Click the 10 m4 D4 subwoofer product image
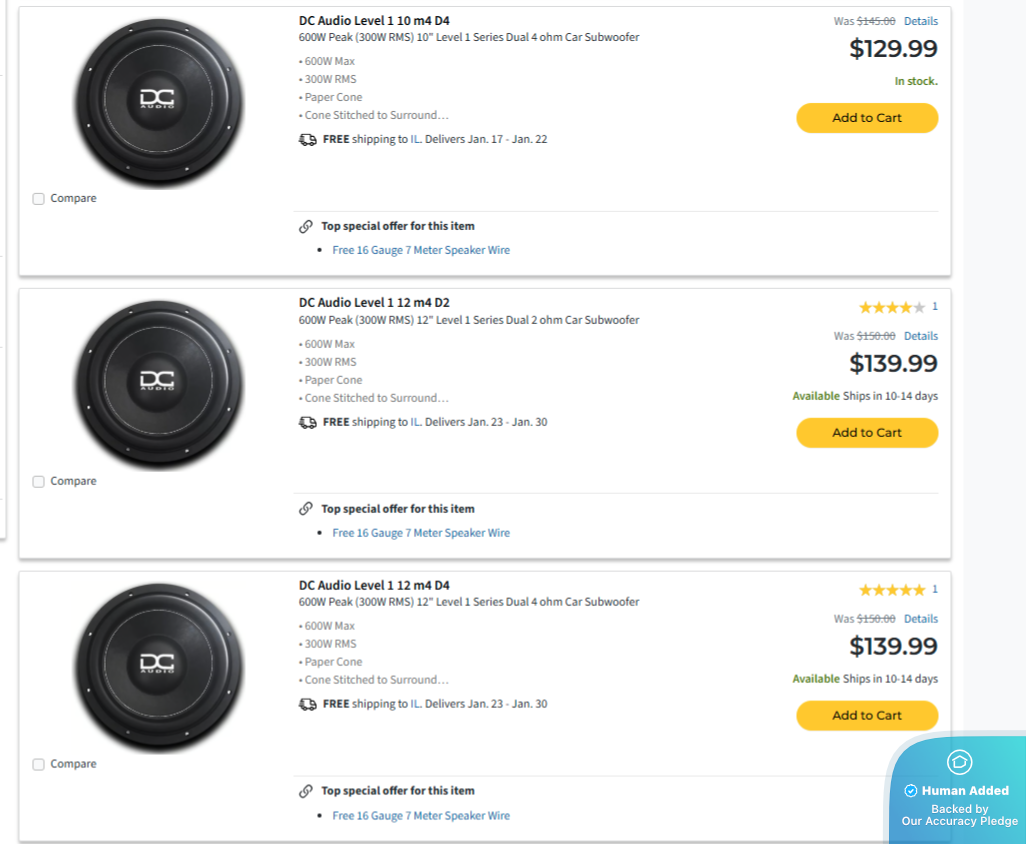 click(159, 103)
